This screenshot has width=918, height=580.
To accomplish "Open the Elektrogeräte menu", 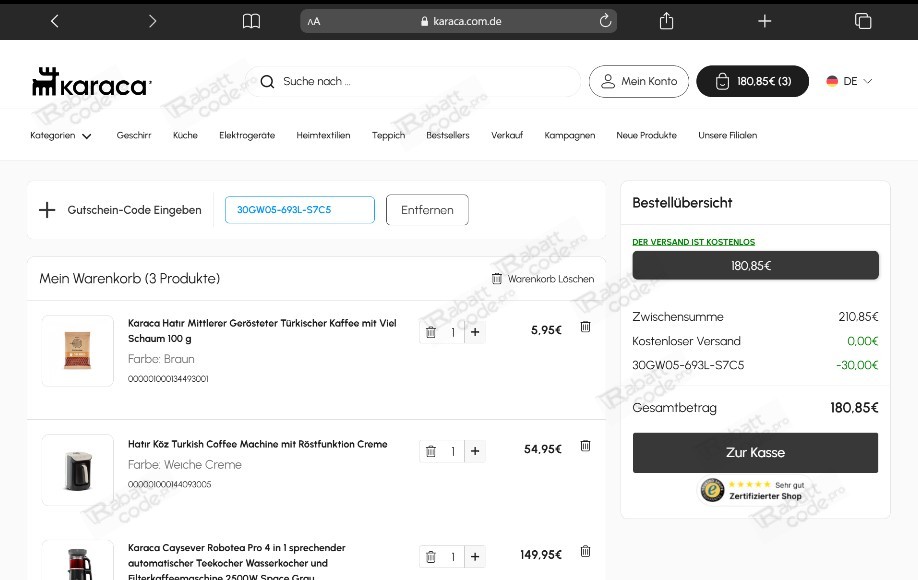I will click(x=247, y=135).
